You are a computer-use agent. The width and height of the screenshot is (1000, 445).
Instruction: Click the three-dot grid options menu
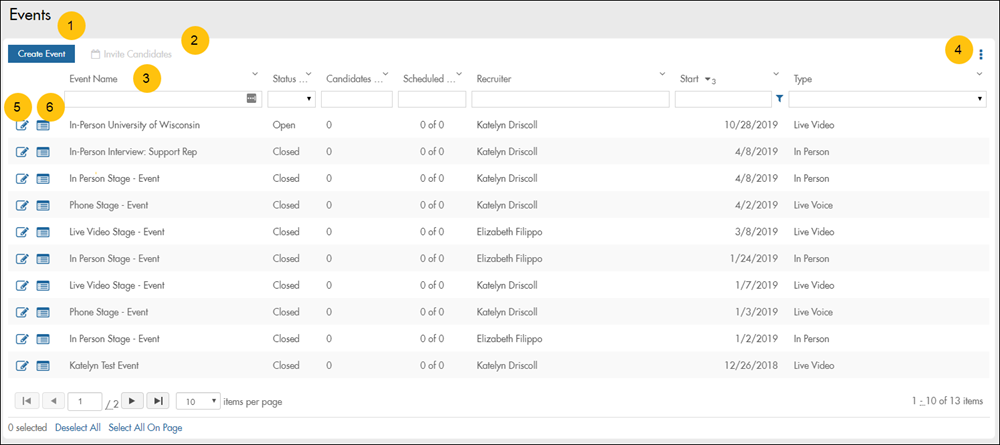[982, 54]
